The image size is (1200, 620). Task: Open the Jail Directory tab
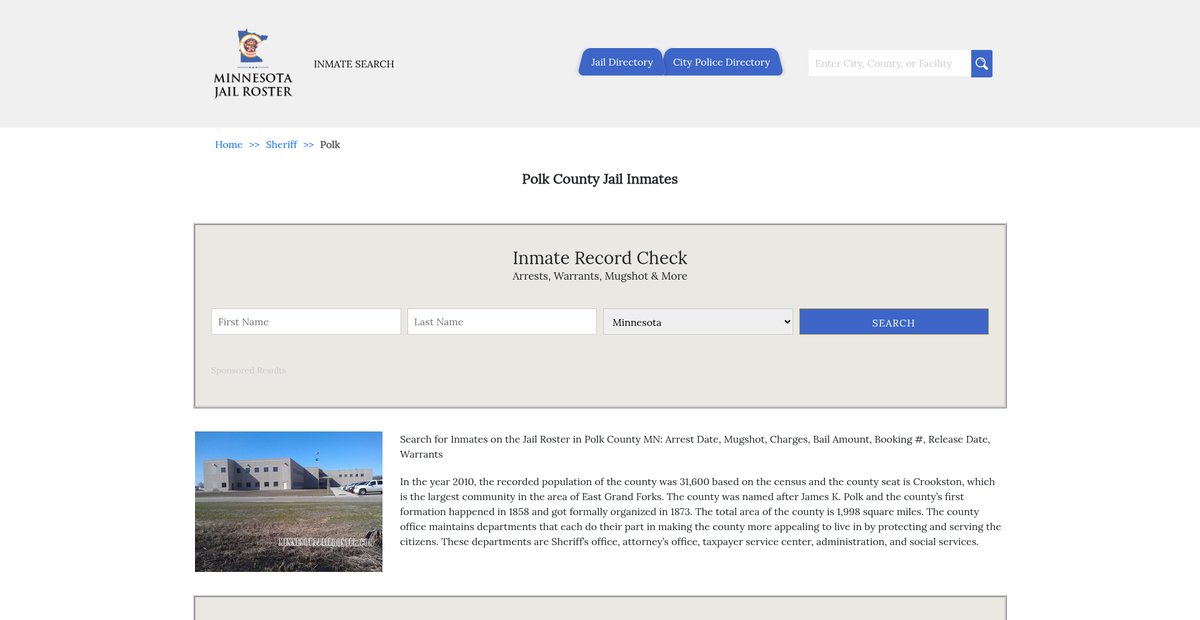[621, 62]
